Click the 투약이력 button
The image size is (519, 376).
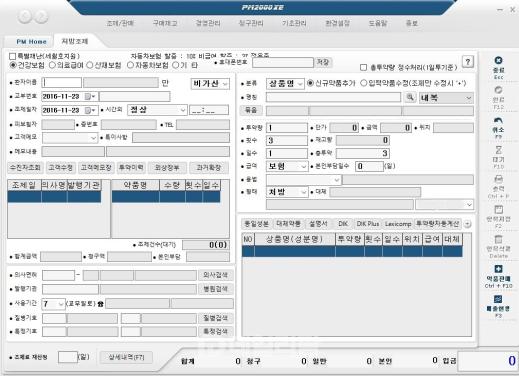[x=131, y=167]
